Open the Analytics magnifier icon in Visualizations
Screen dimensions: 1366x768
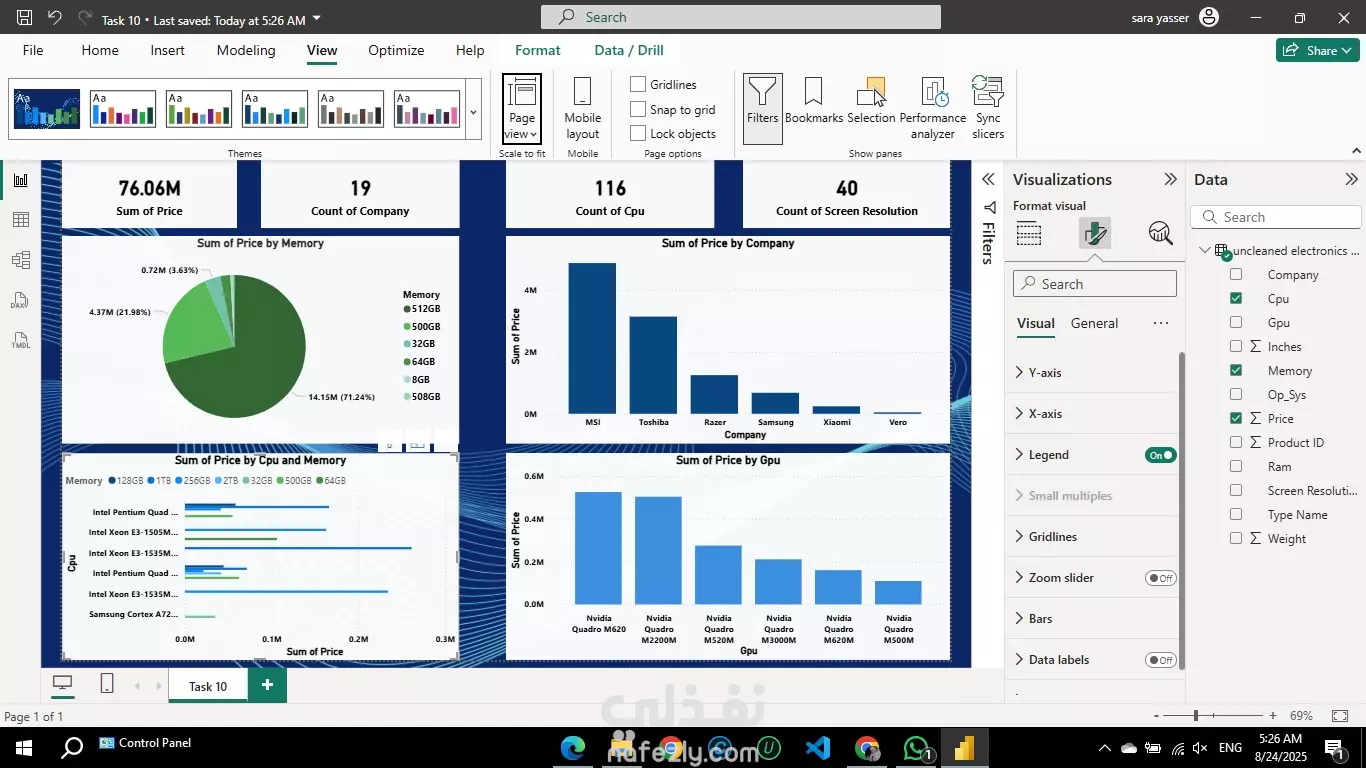(1160, 234)
